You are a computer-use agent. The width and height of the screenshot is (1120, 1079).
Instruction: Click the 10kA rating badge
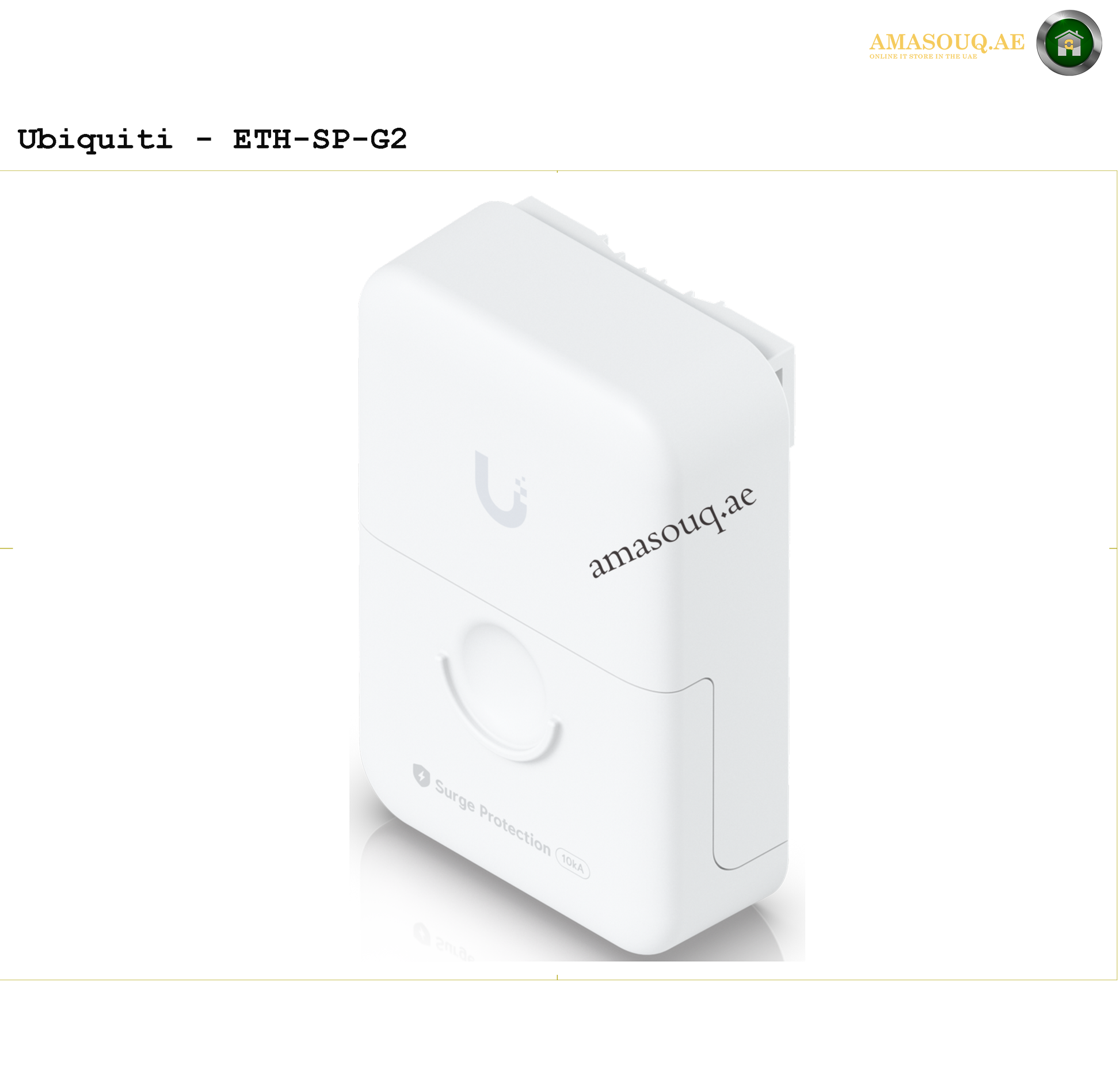point(572,863)
